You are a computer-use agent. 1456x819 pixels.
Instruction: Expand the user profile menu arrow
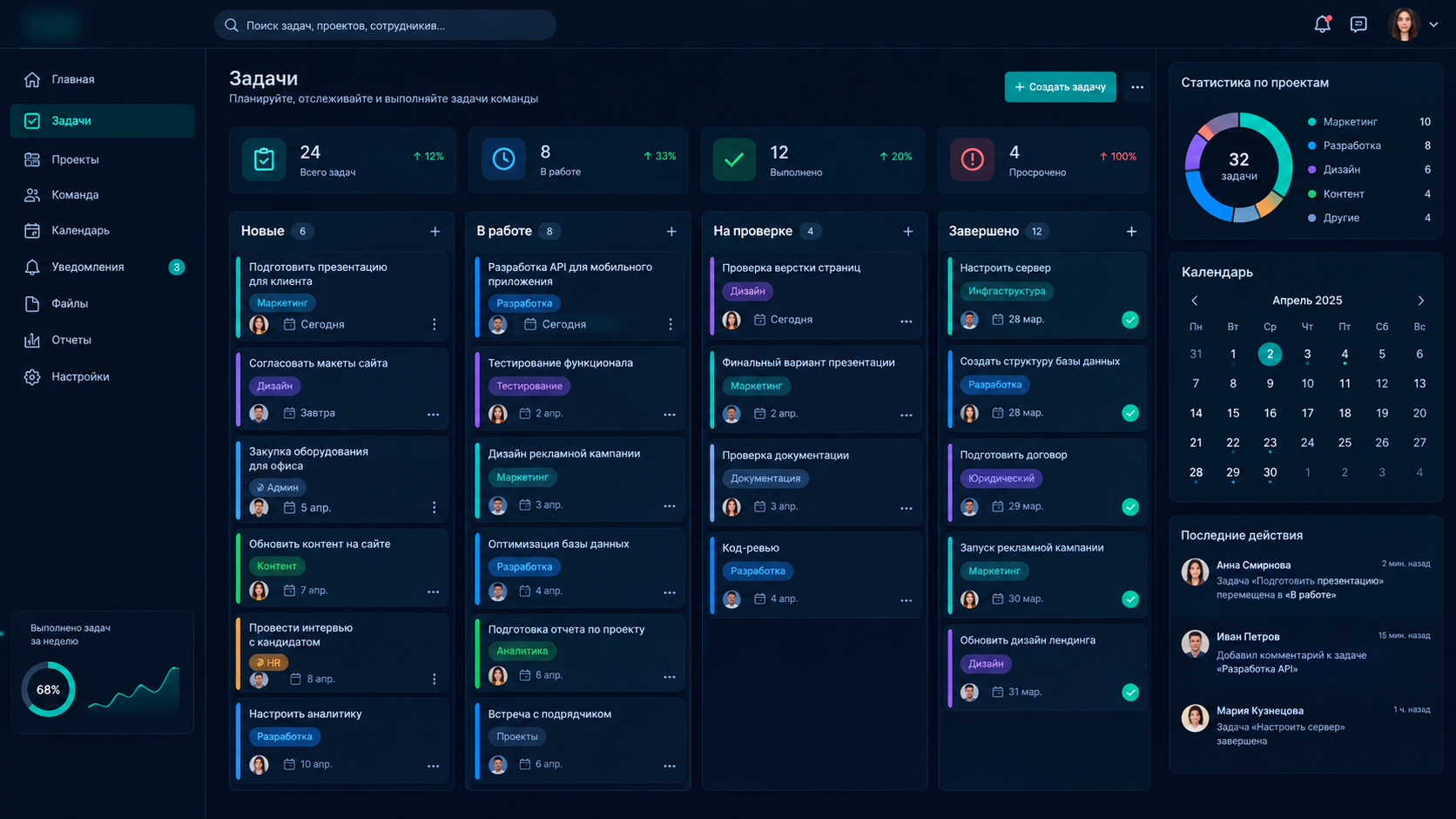(1433, 24)
